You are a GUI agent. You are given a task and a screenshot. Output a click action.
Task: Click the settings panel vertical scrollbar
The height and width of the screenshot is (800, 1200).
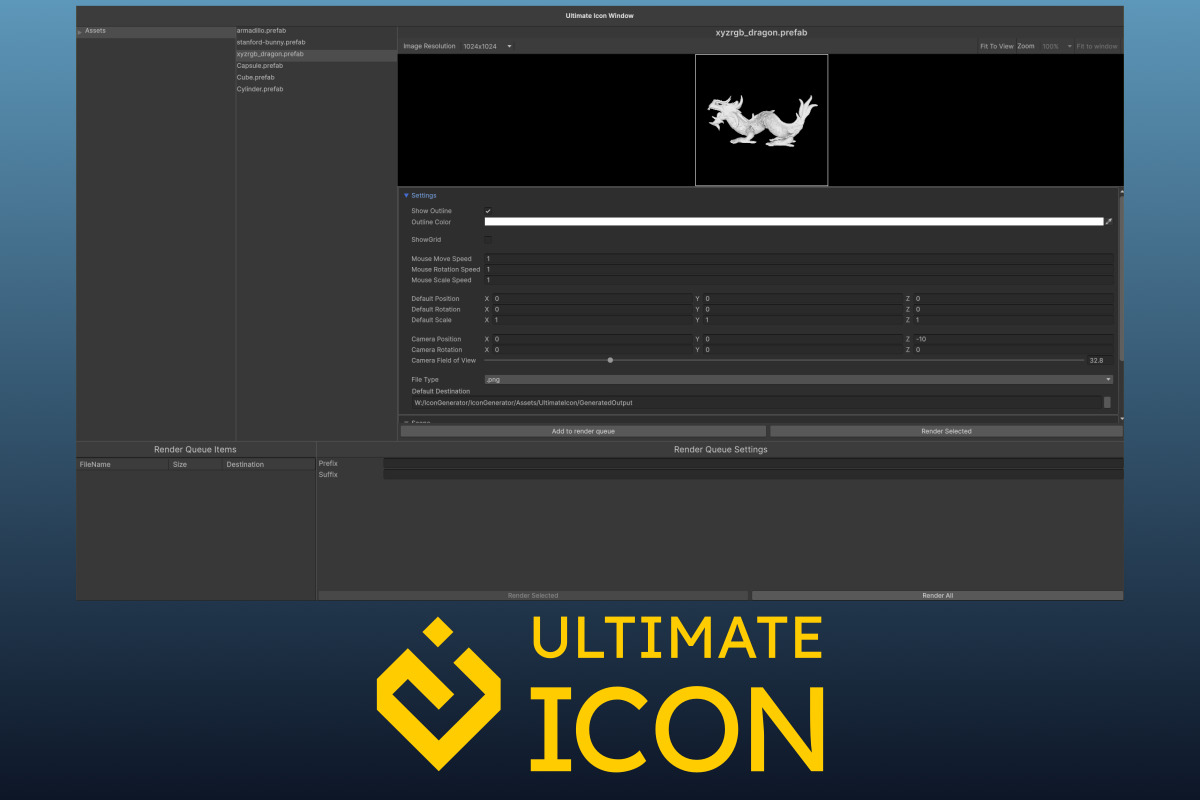1120,278
